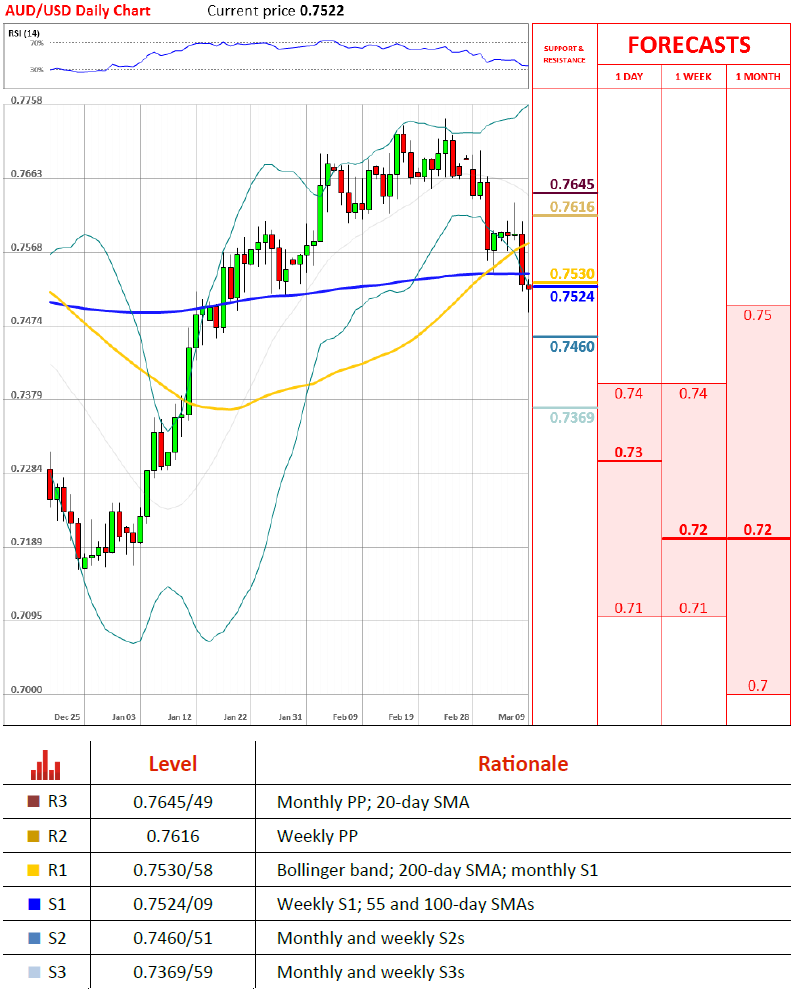Image resolution: width=795 pixels, height=989 pixels.
Task: Click the 0.7530 resistance level marker
Action: (572, 274)
